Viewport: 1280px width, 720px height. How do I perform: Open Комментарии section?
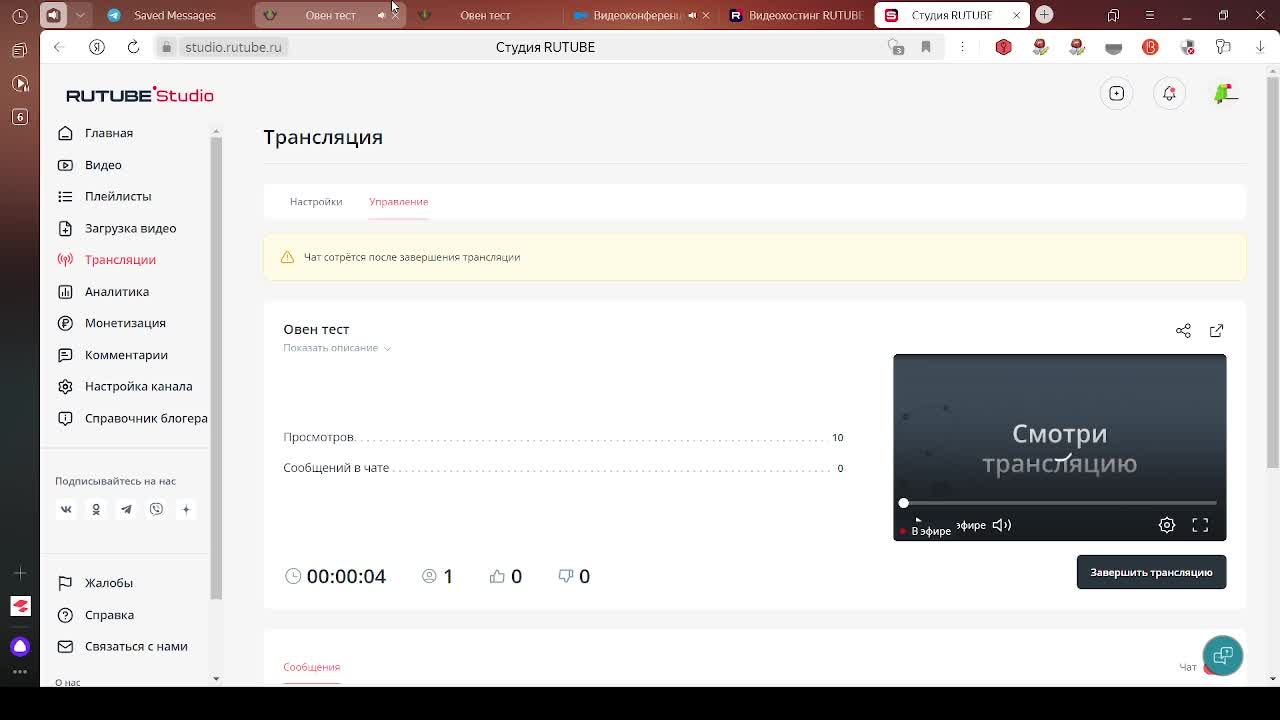[x=126, y=355]
